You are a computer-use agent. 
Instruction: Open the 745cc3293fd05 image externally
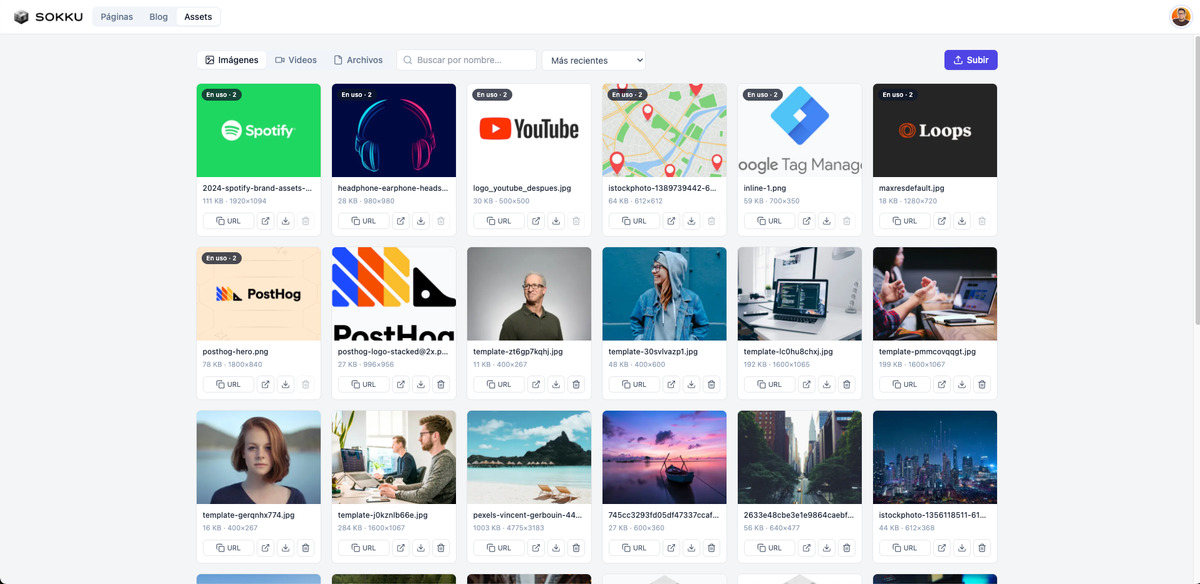[x=672, y=548]
